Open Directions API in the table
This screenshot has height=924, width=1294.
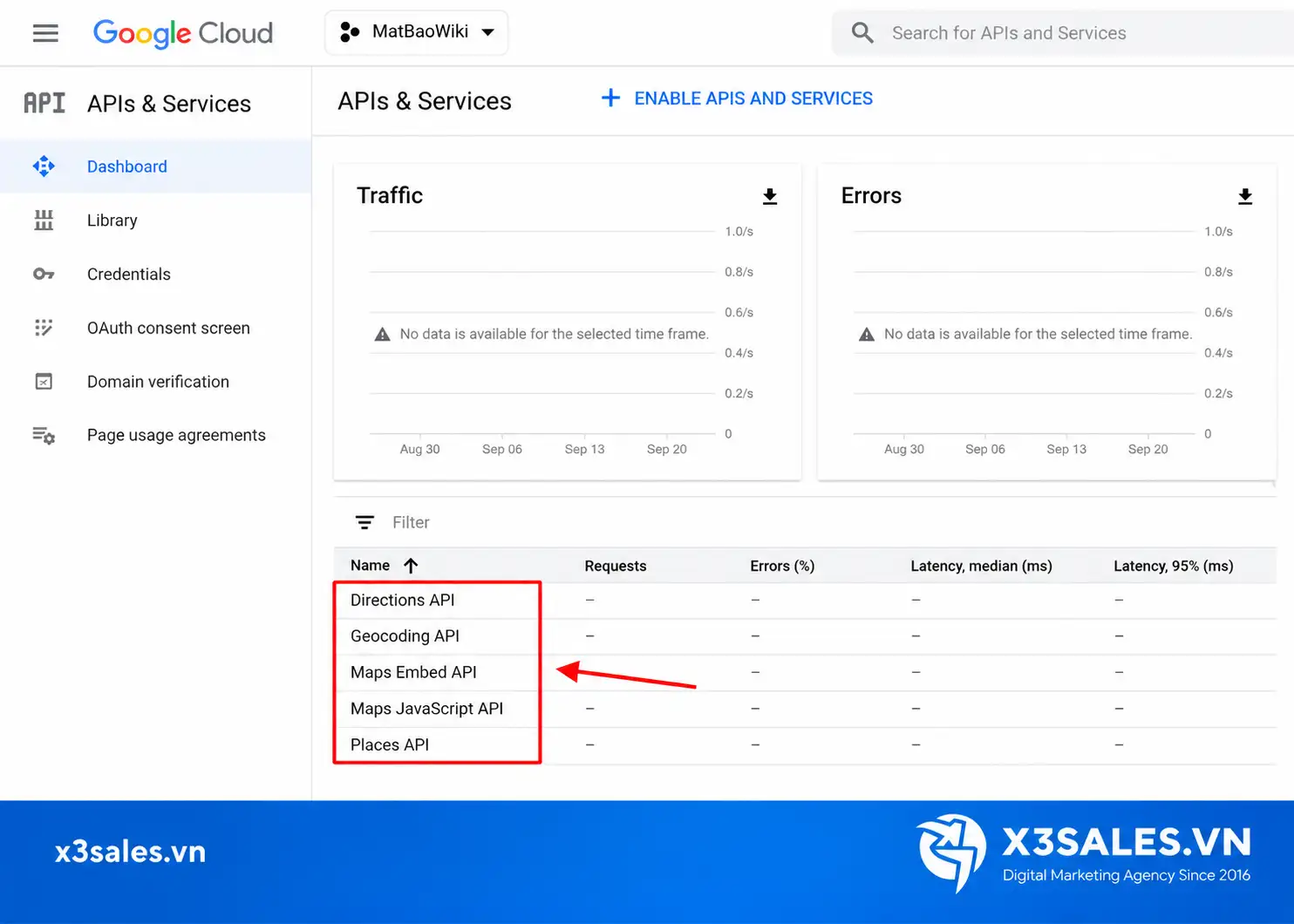point(403,600)
